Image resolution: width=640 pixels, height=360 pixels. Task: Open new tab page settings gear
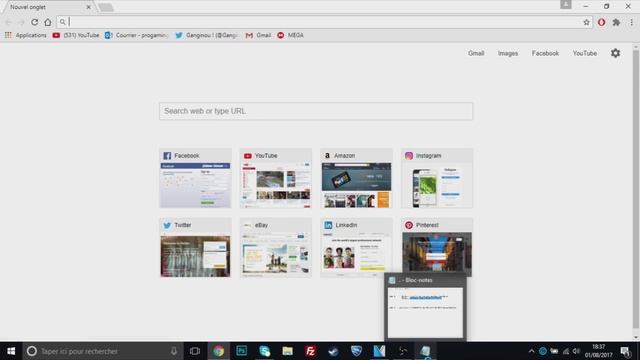[x=616, y=53]
